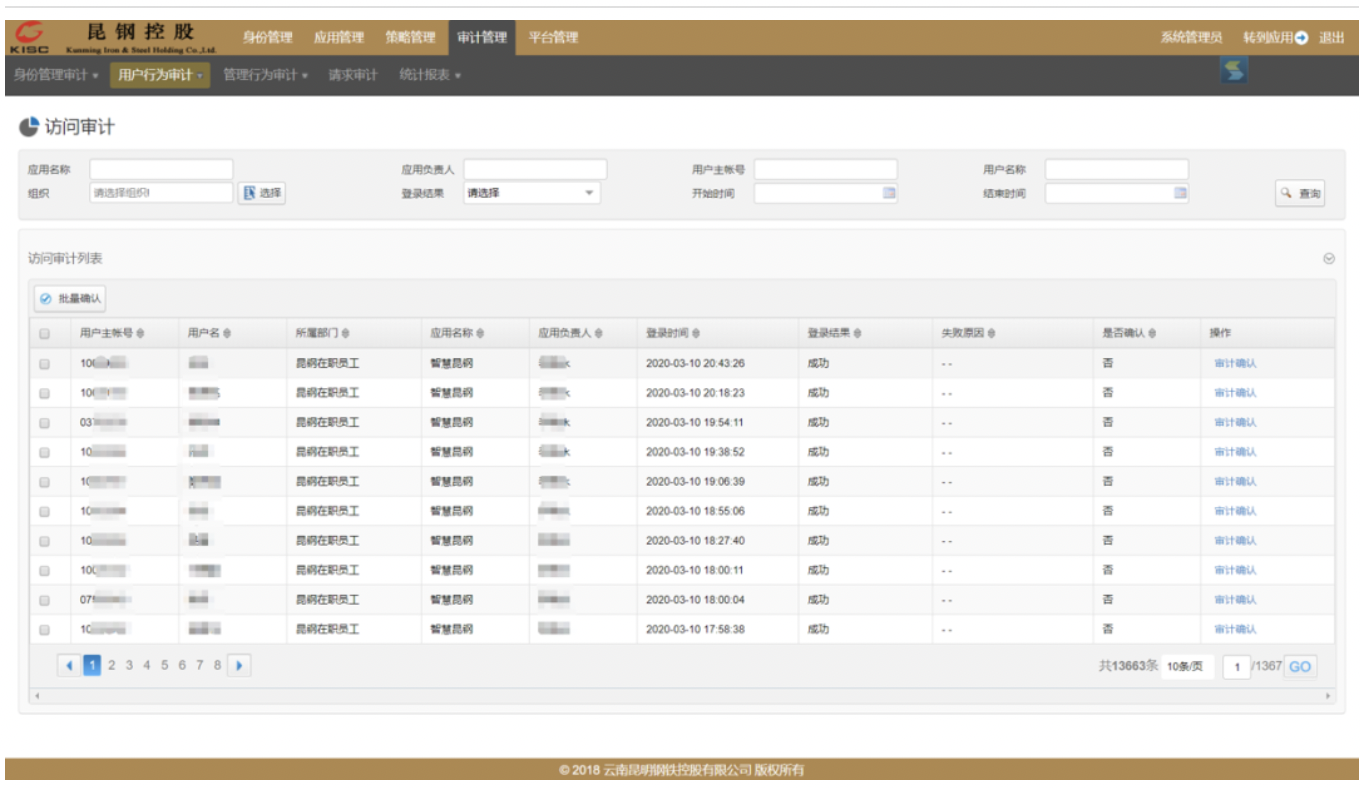The height and width of the screenshot is (788, 1360).
Task: Collapse the 访问审计列表 panel
Action: click(1329, 258)
